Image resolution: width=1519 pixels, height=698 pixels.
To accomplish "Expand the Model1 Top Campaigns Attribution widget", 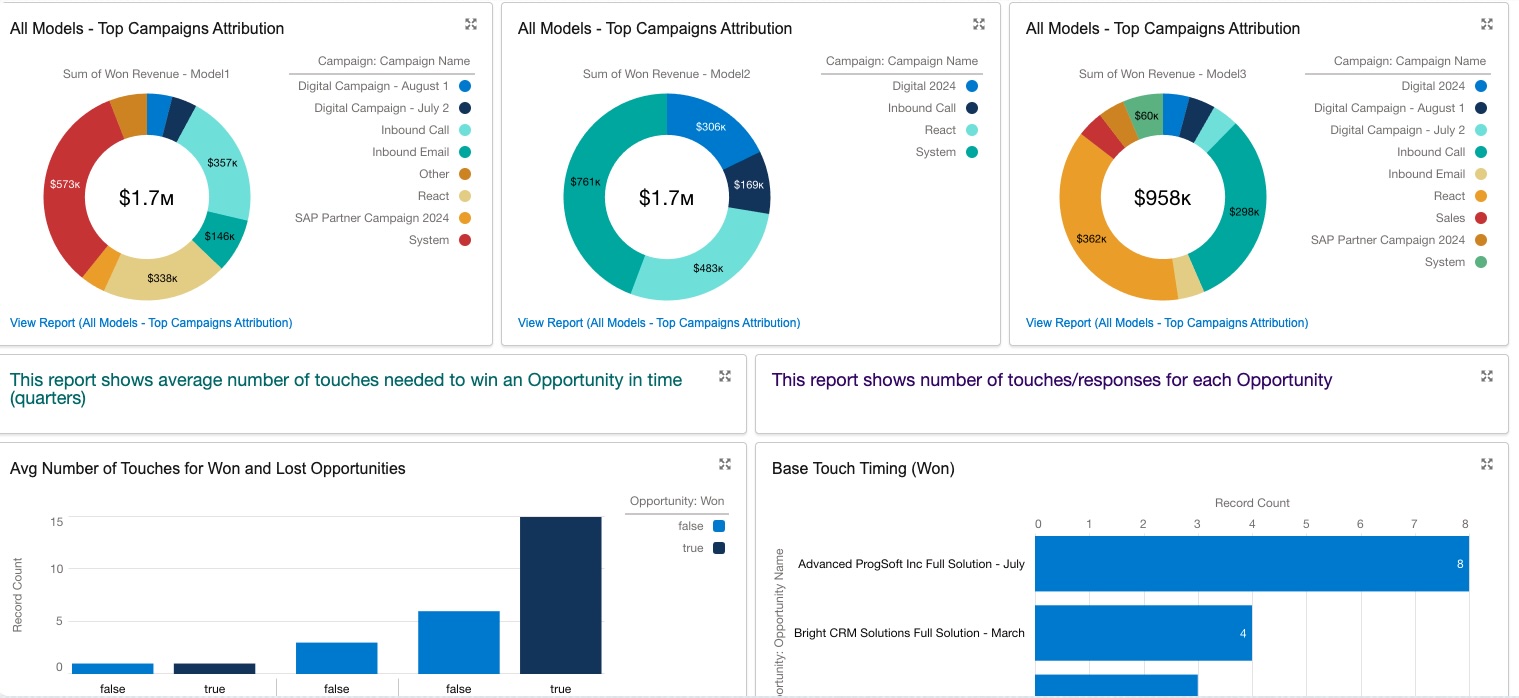I will click(471, 24).
